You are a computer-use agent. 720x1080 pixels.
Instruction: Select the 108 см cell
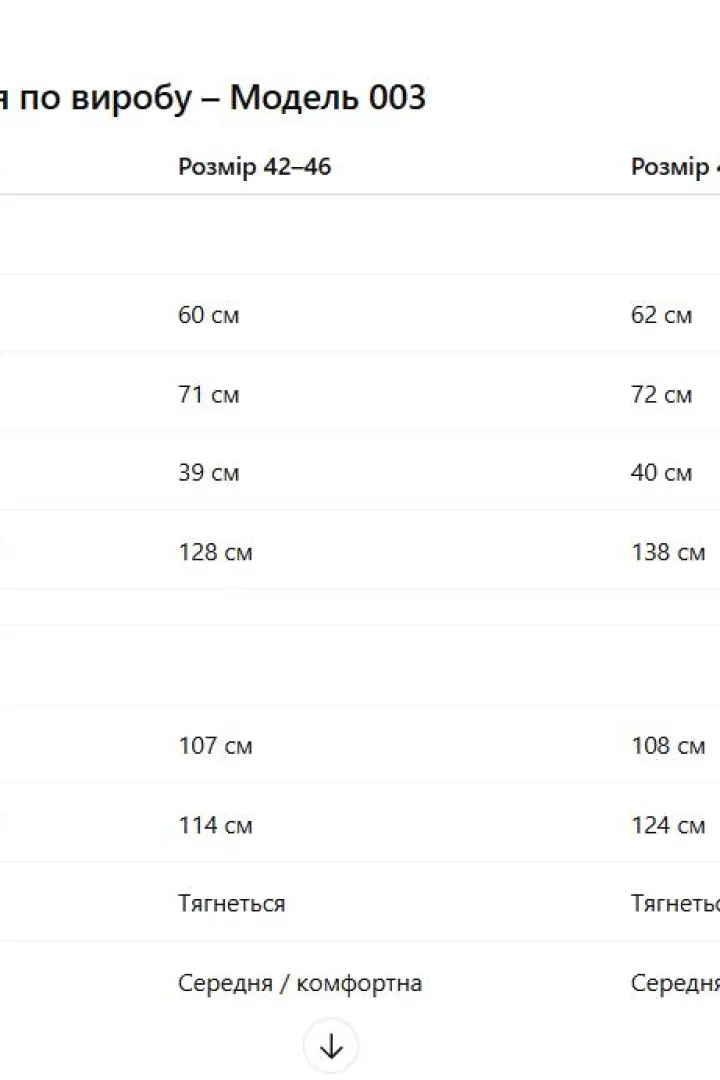pyautogui.click(x=668, y=745)
